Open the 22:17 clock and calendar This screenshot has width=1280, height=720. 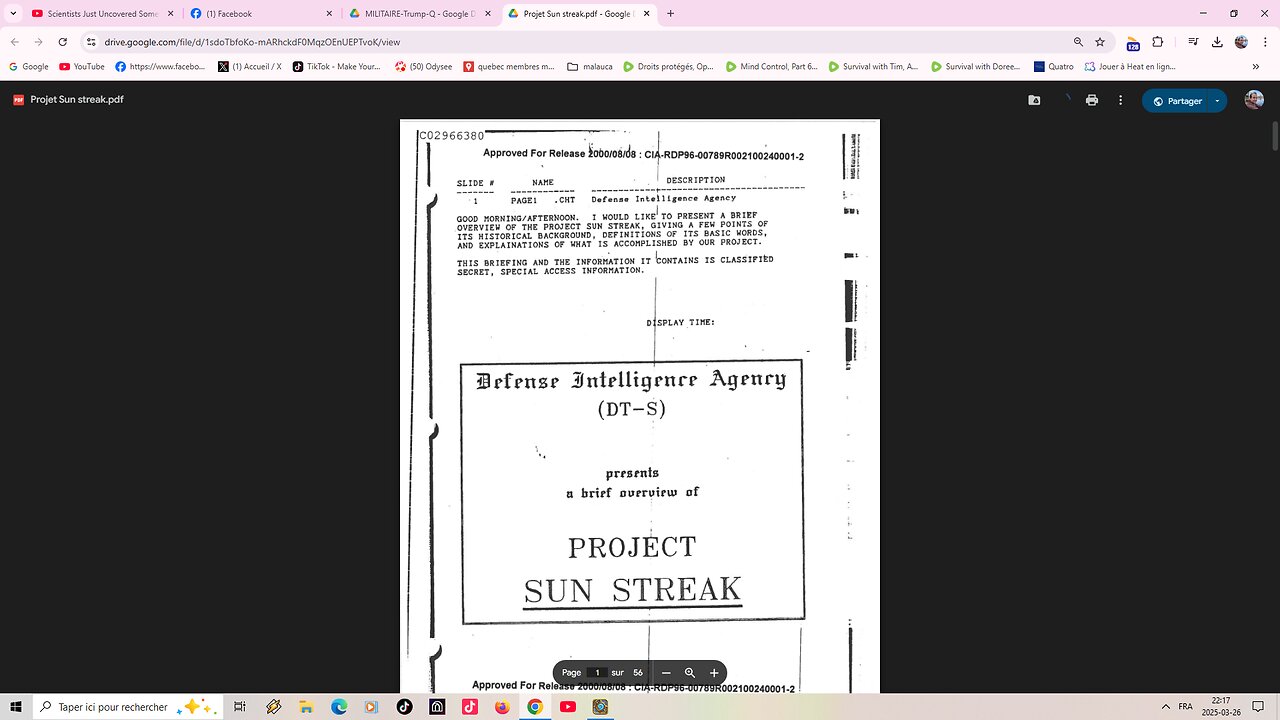[1220, 706]
